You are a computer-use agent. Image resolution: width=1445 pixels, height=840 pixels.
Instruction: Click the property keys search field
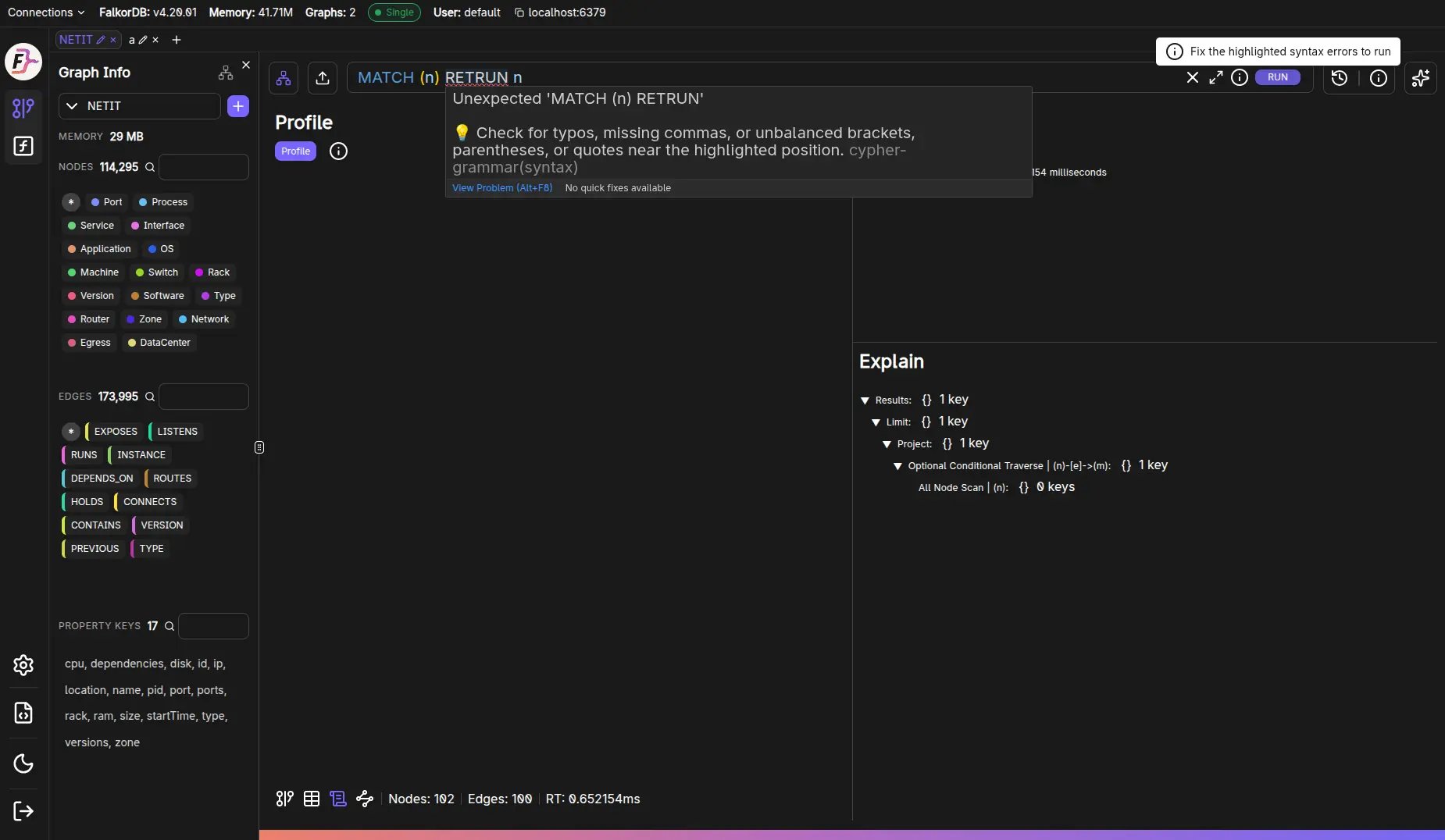point(213,626)
